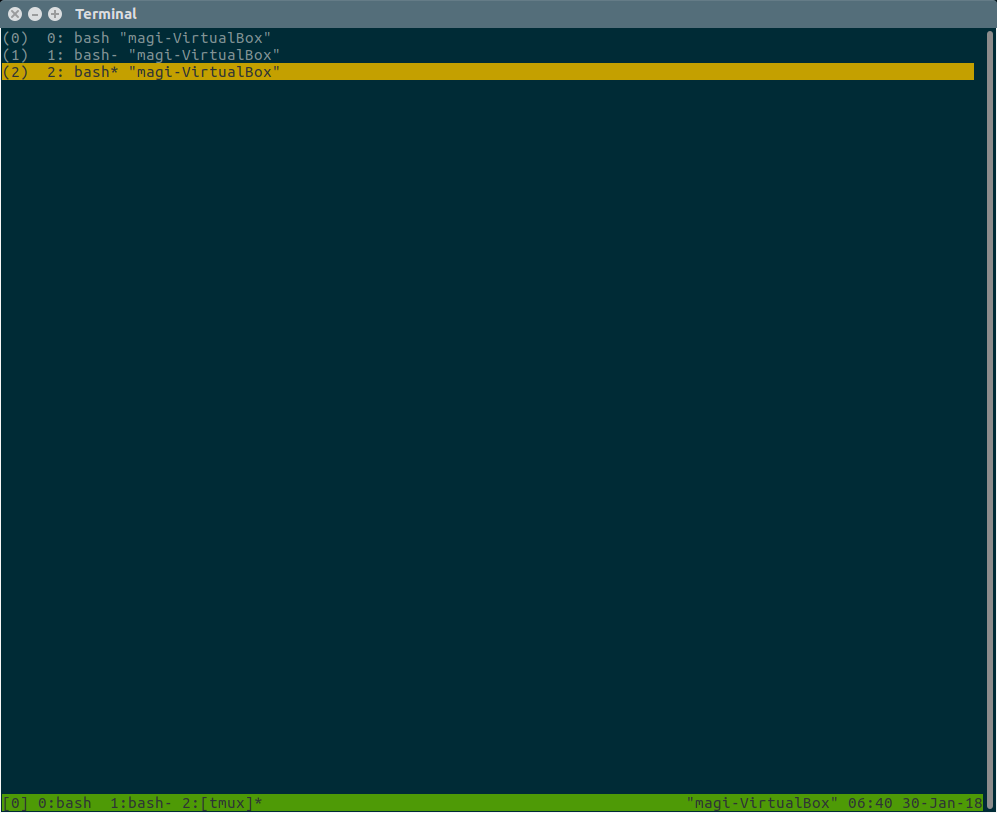Click "magi-VirtualBox" title on highlighted row
The height and width of the screenshot is (813, 997).
click(204, 72)
